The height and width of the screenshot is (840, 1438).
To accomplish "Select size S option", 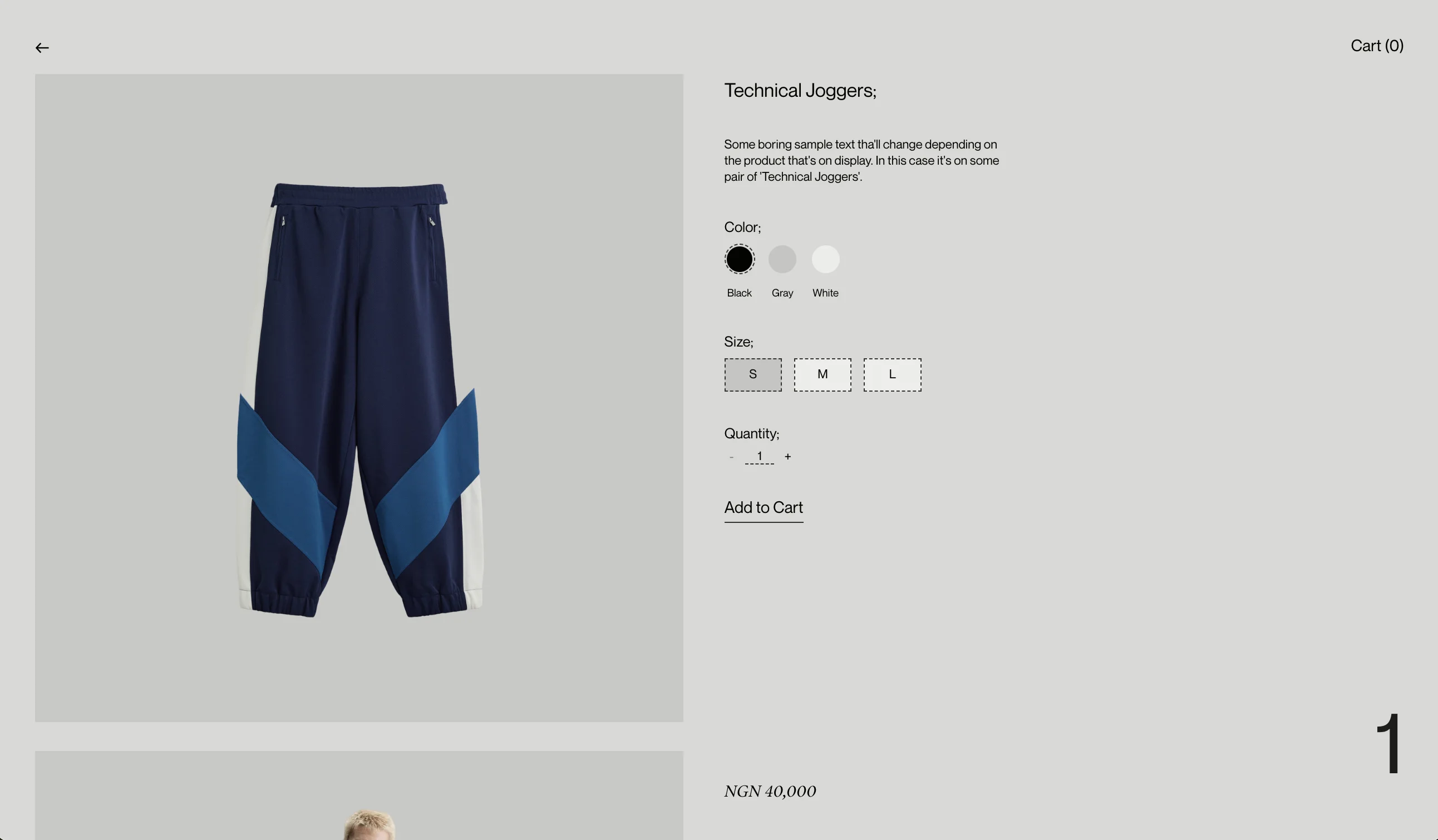I will (754, 375).
